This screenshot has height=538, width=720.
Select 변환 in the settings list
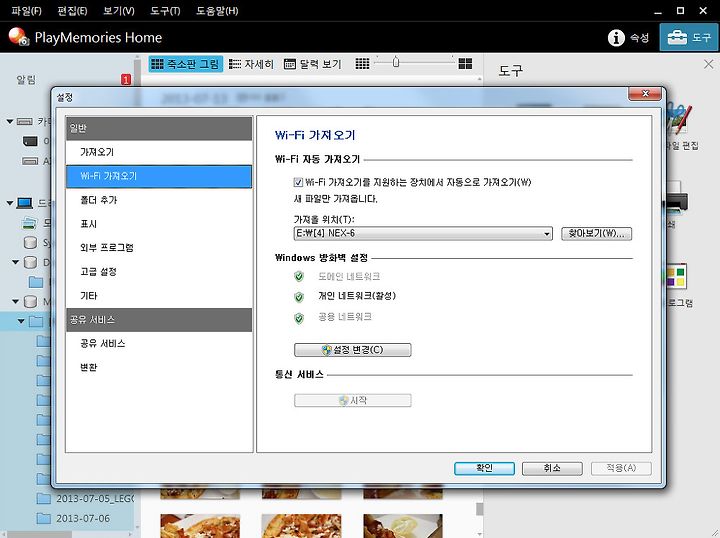(x=159, y=368)
